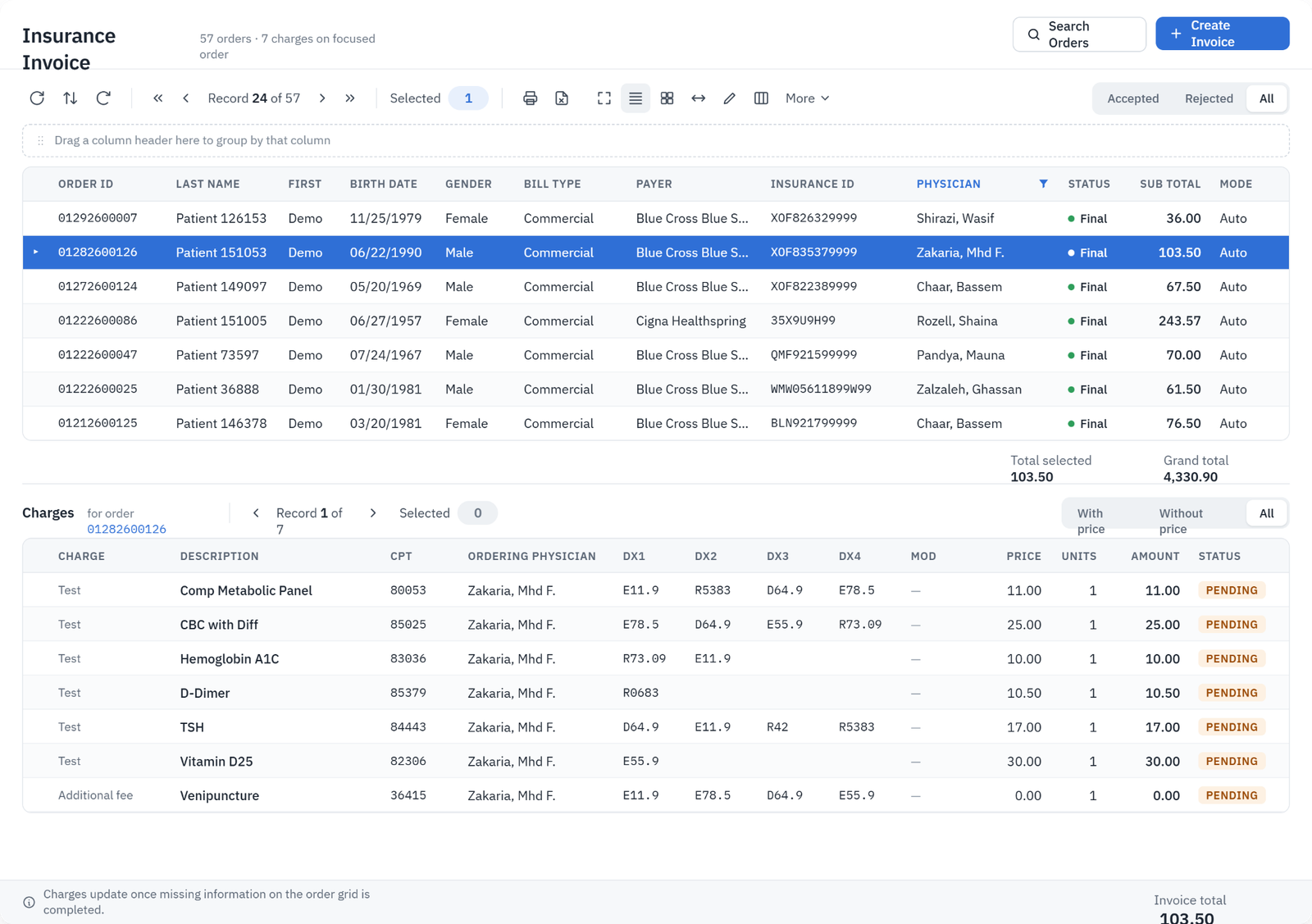1312x924 pixels.
Task: Click the pencil edit icon
Action: tap(730, 98)
